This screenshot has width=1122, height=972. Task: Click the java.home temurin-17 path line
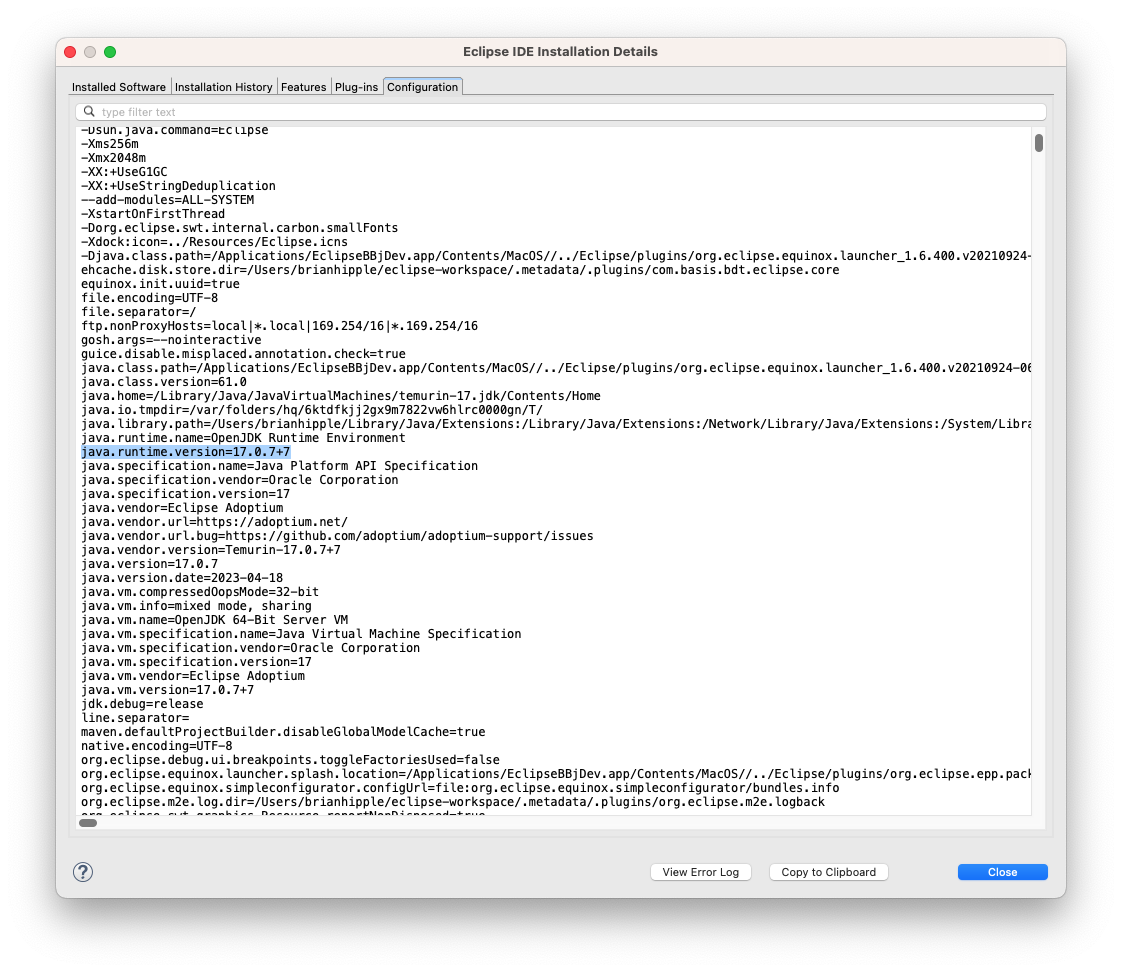point(340,396)
